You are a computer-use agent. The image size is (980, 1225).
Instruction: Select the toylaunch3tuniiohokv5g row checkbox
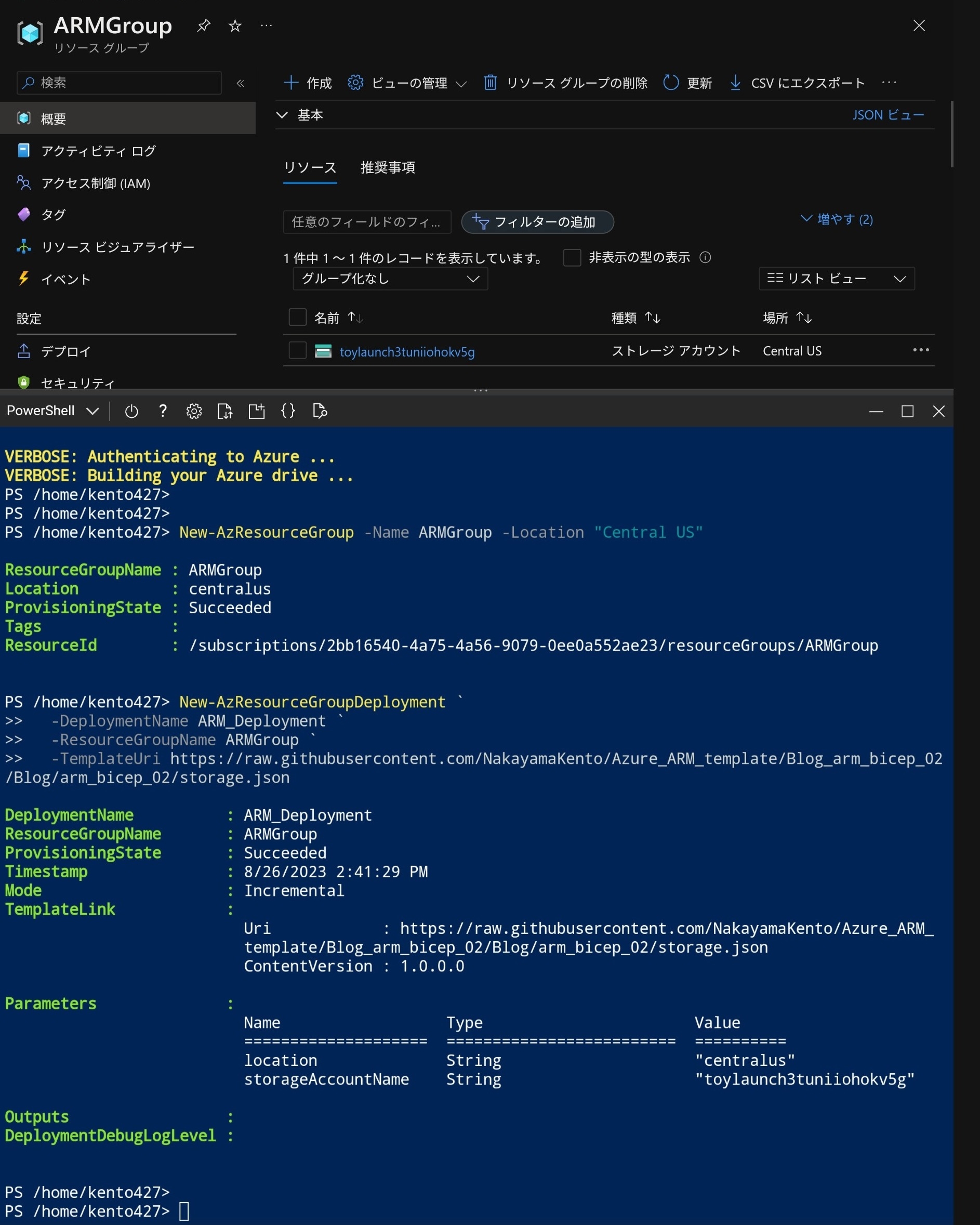(x=298, y=351)
